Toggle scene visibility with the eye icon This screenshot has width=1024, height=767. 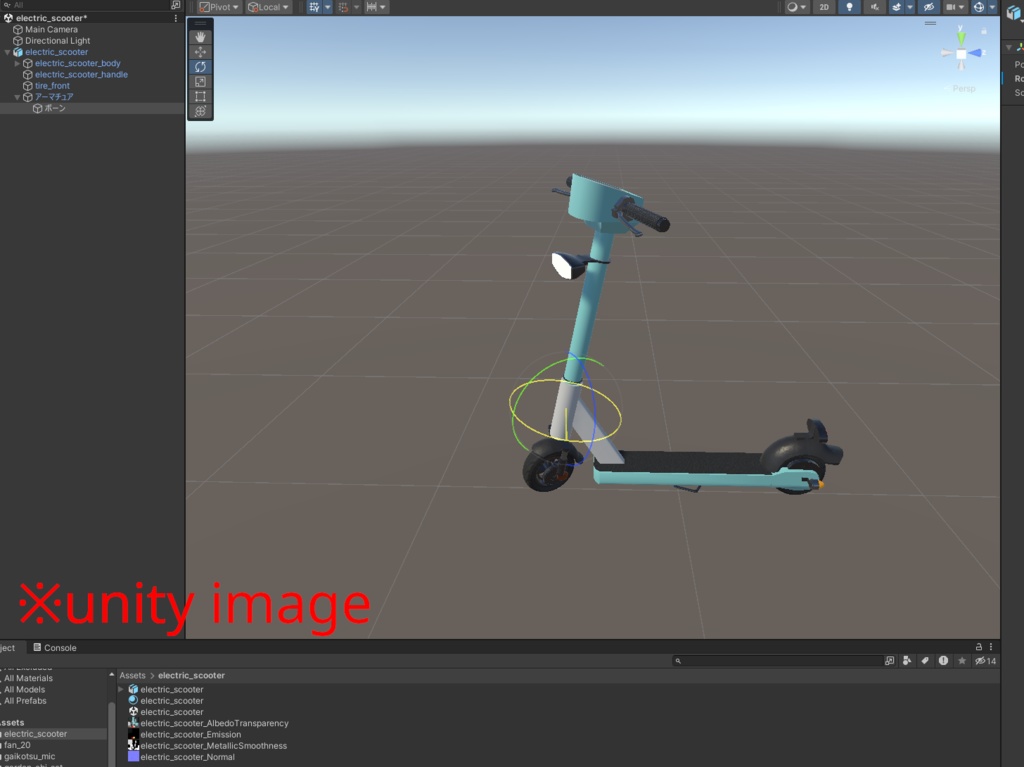pyautogui.click(x=929, y=7)
